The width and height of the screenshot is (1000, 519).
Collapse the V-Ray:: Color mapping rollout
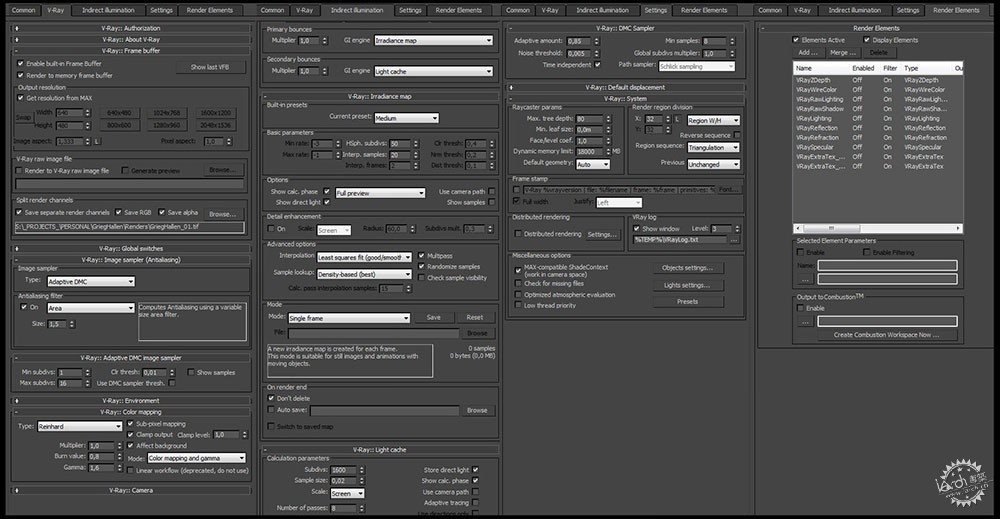point(131,413)
